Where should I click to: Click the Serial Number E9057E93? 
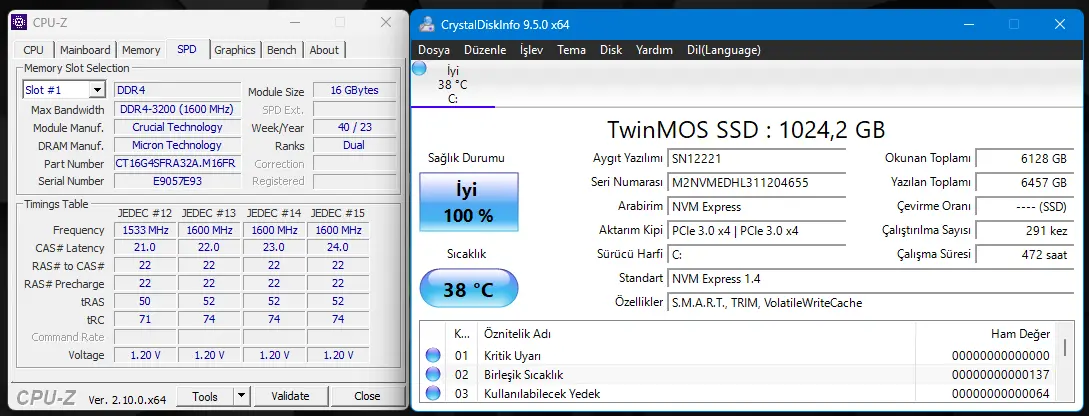tap(178, 181)
